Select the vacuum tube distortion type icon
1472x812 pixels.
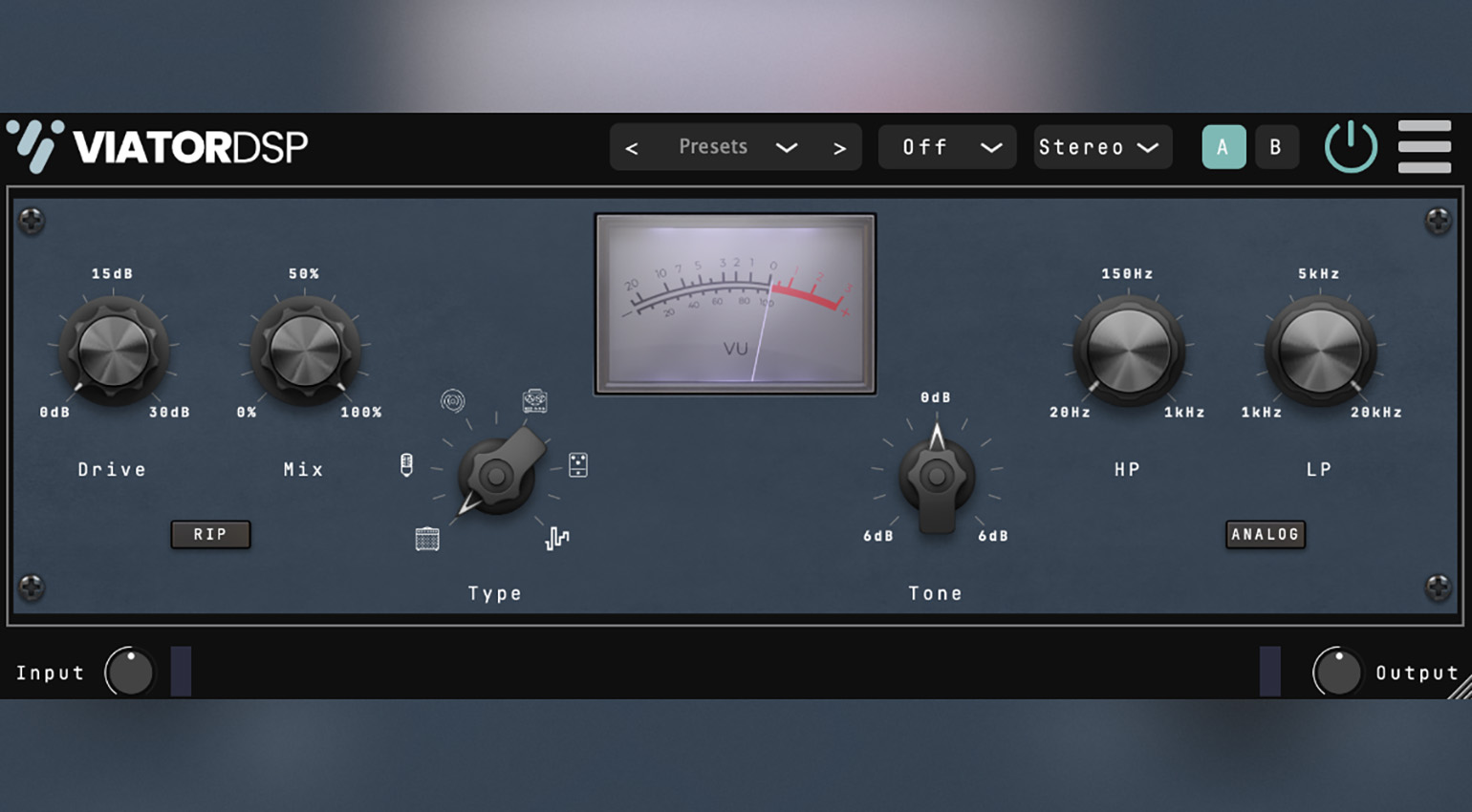point(406,465)
